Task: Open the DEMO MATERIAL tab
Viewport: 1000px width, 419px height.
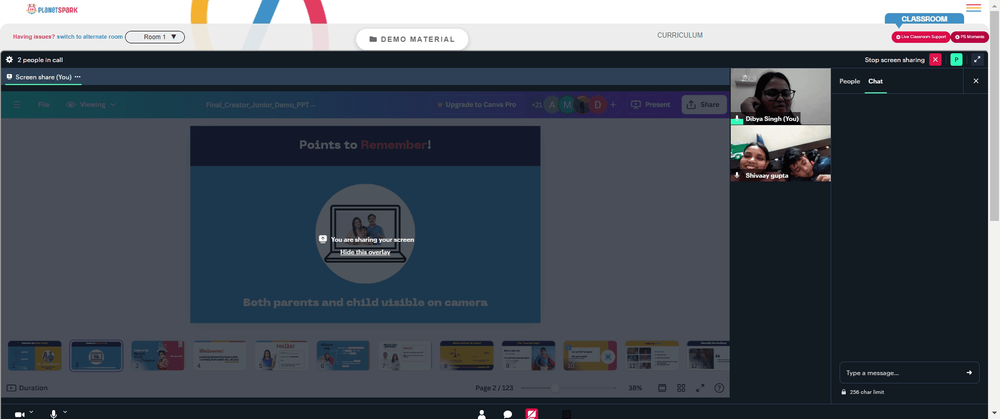Action: [412, 39]
